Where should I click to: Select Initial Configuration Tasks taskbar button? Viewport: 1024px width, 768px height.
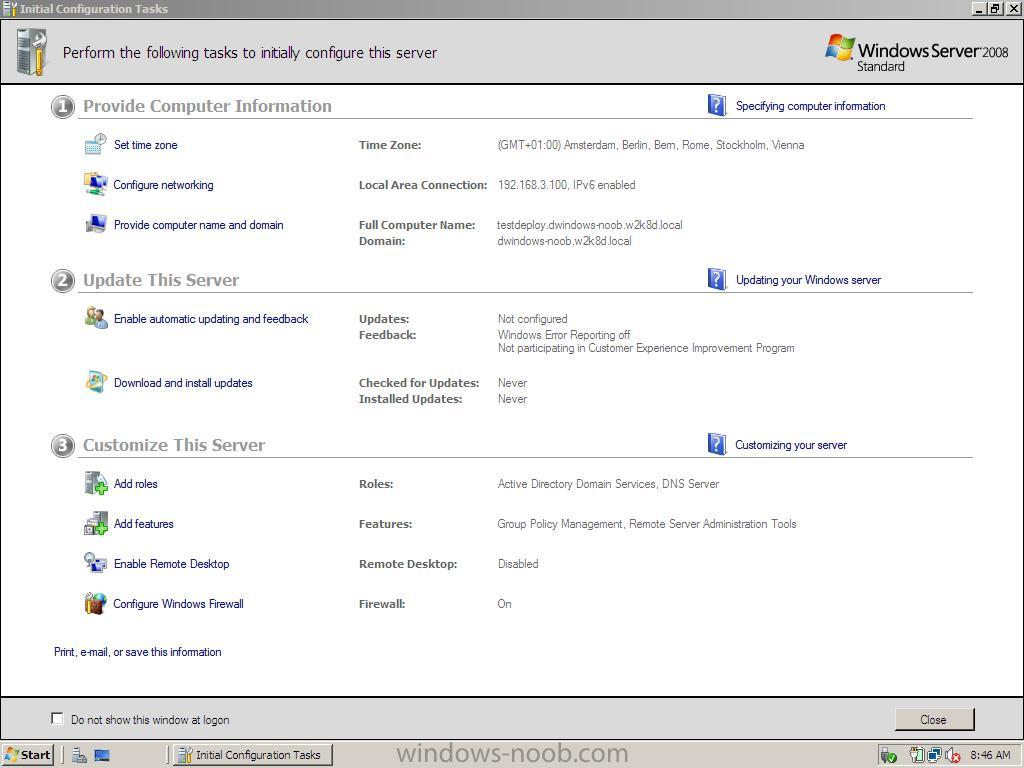[x=253, y=755]
